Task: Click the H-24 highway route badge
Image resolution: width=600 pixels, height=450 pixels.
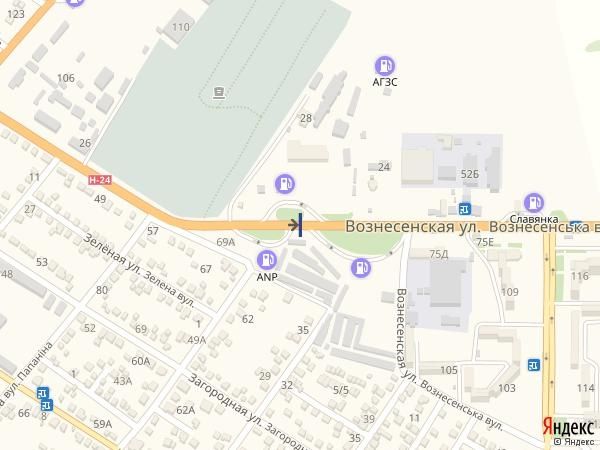Action: click(100, 180)
